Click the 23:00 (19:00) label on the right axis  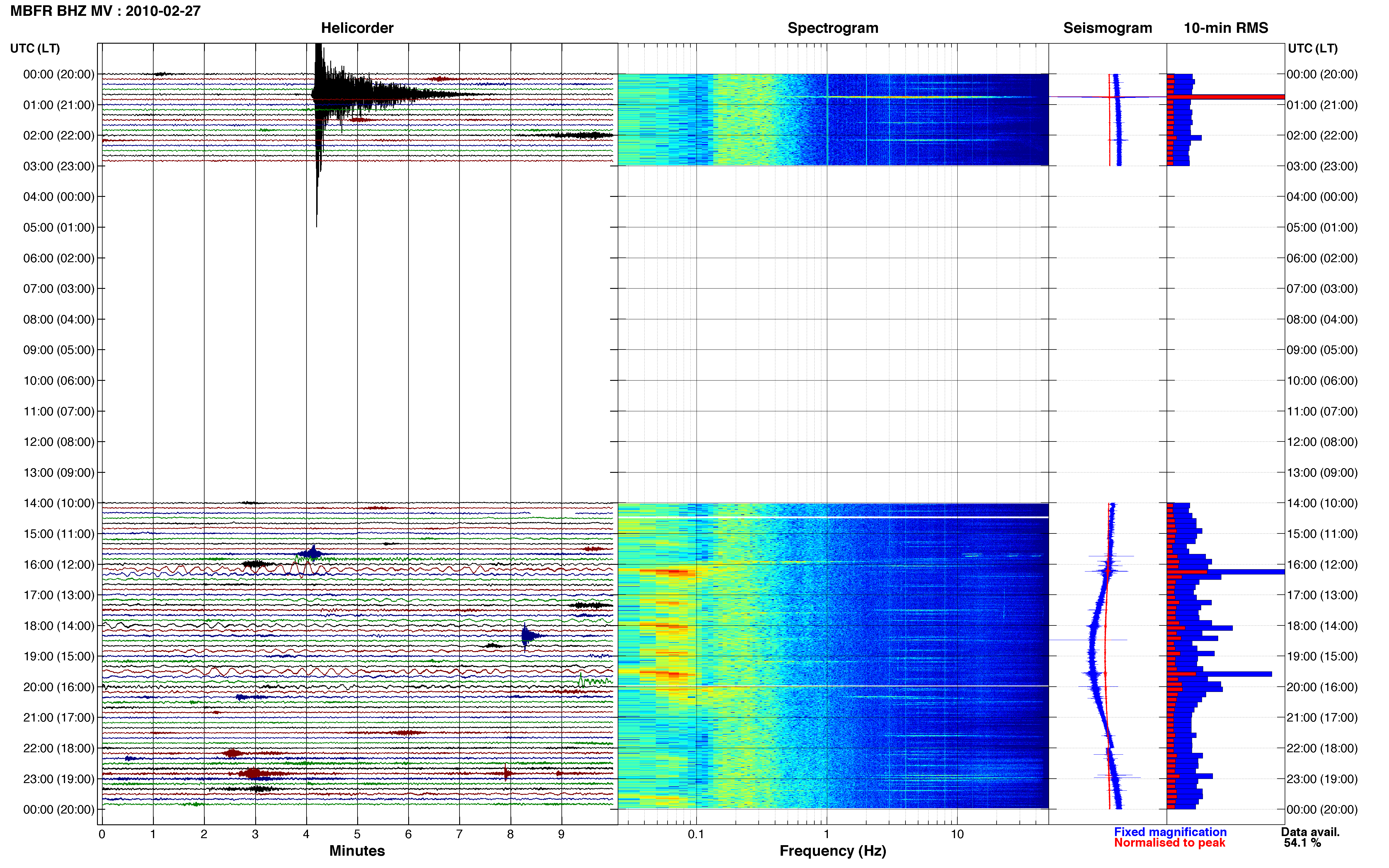click(1322, 779)
